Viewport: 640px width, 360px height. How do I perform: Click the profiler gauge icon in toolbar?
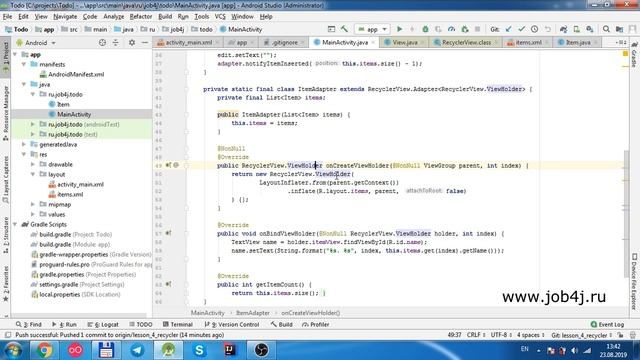451,29
